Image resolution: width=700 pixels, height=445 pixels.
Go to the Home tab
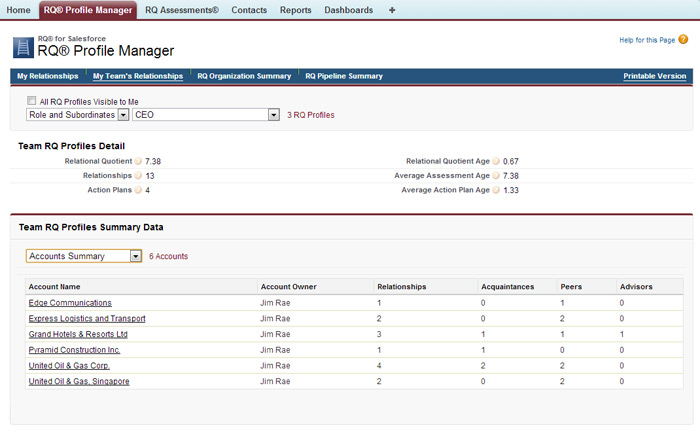pyautogui.click(x=18, y=10)
